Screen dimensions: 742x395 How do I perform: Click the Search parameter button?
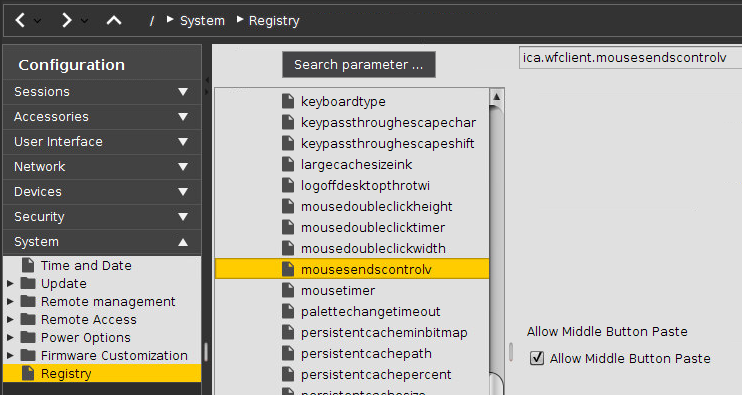(x=359, y=64)
